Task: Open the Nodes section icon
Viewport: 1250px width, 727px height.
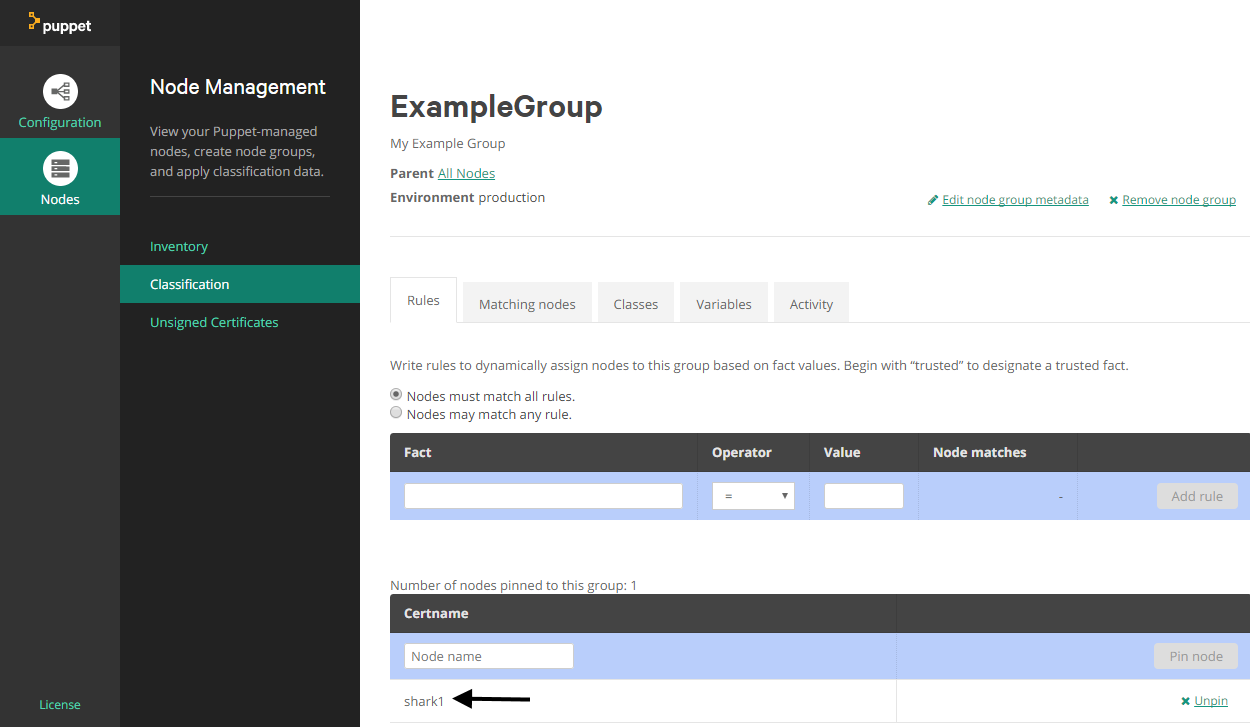Action: (x=60, y=168)
